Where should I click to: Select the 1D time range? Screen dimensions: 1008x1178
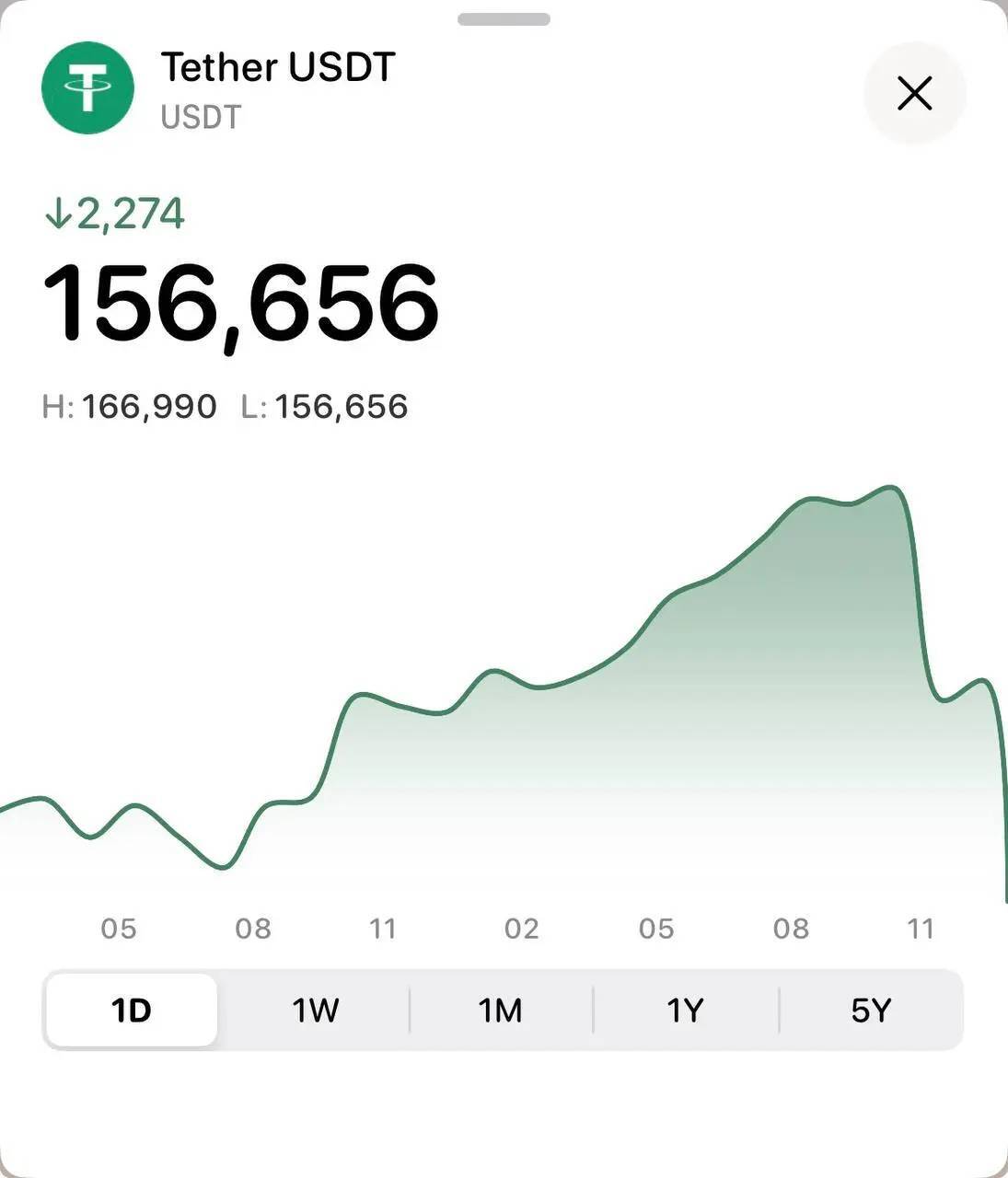pos(131,1011)
